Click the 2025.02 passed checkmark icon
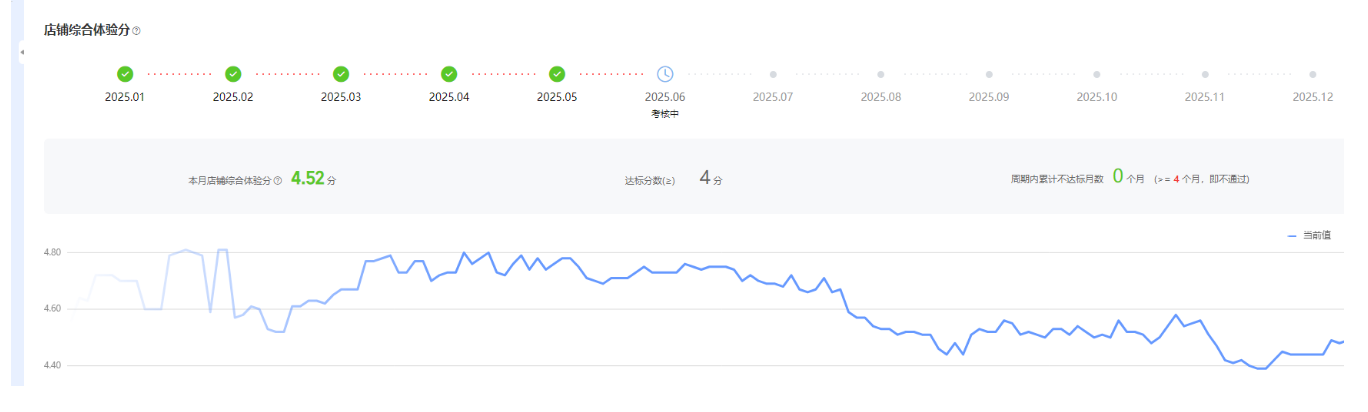The height and width of the screenshot is (412, 1368). click(233, 74)
